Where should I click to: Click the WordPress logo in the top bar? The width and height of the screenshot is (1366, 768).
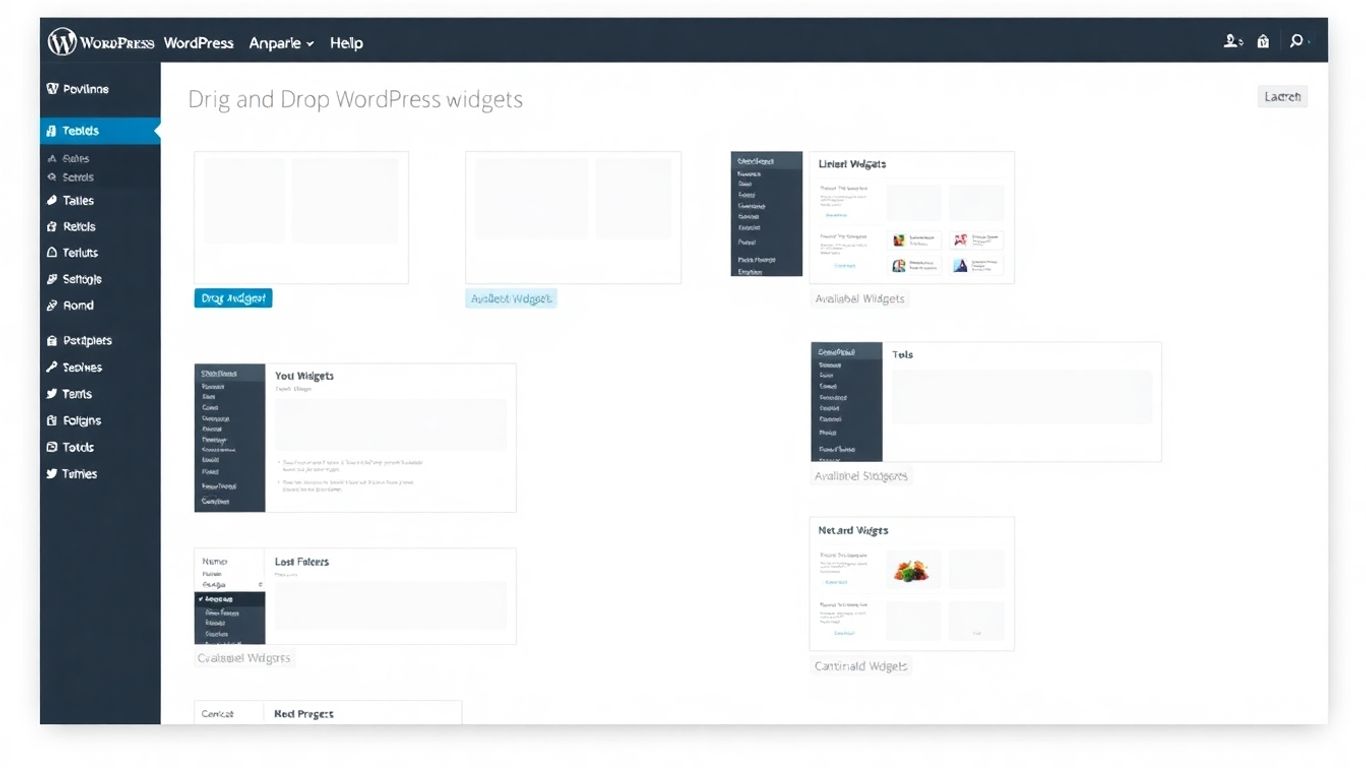[x=62, y=42]
